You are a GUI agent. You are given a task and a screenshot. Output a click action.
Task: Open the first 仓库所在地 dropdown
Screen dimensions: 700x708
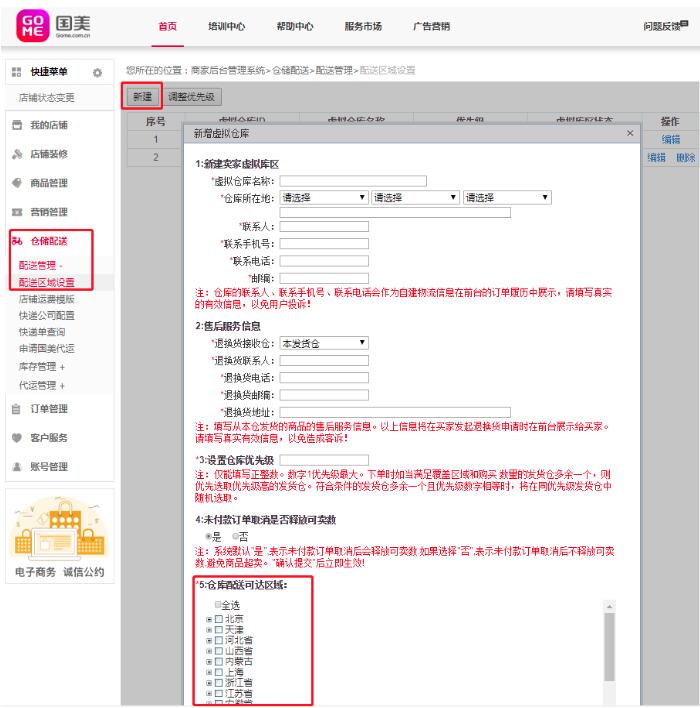coord(325,198)
